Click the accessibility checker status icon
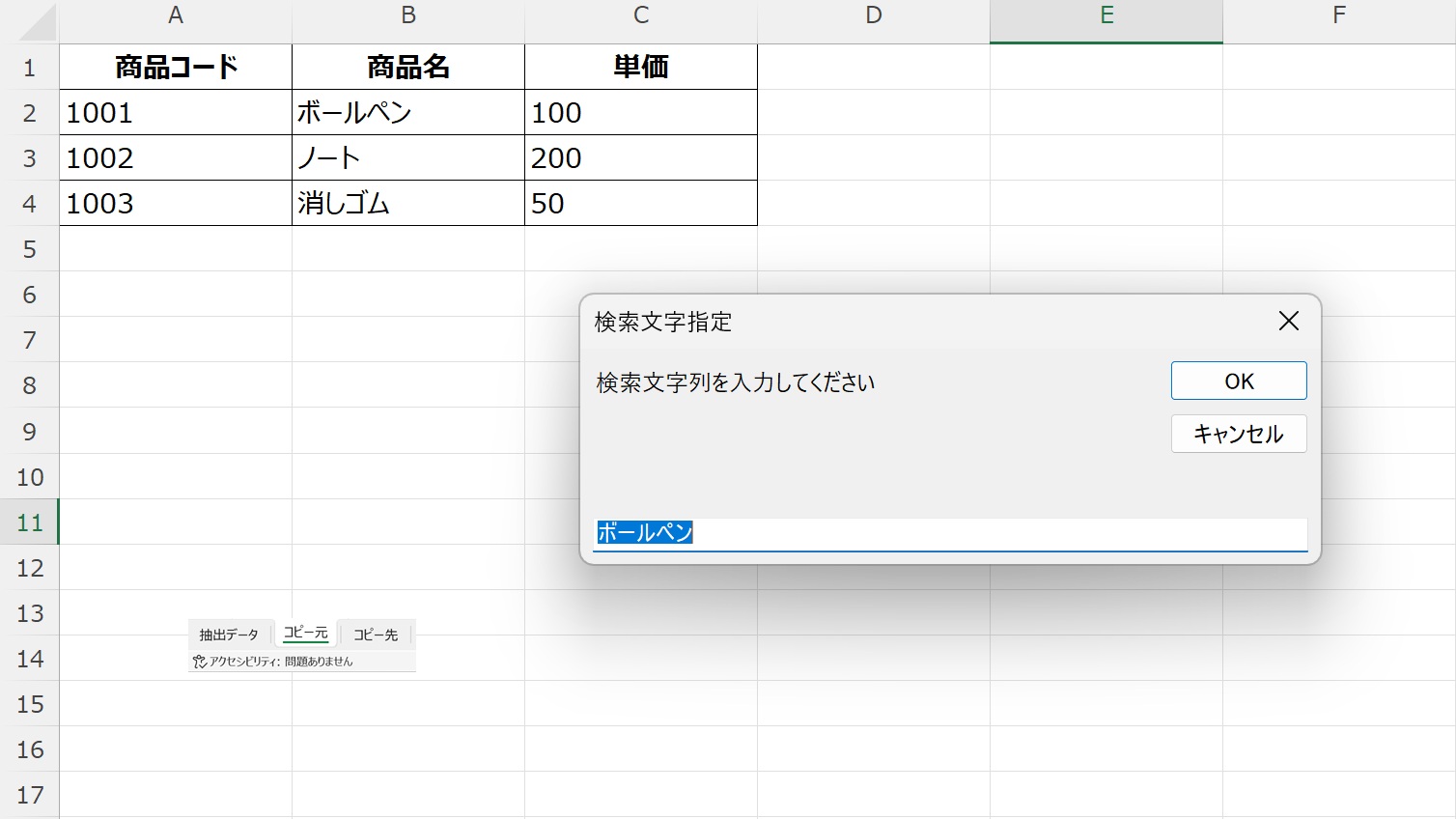The width and height of the screenshot is (1456, 819). click(x=200, y=662)
